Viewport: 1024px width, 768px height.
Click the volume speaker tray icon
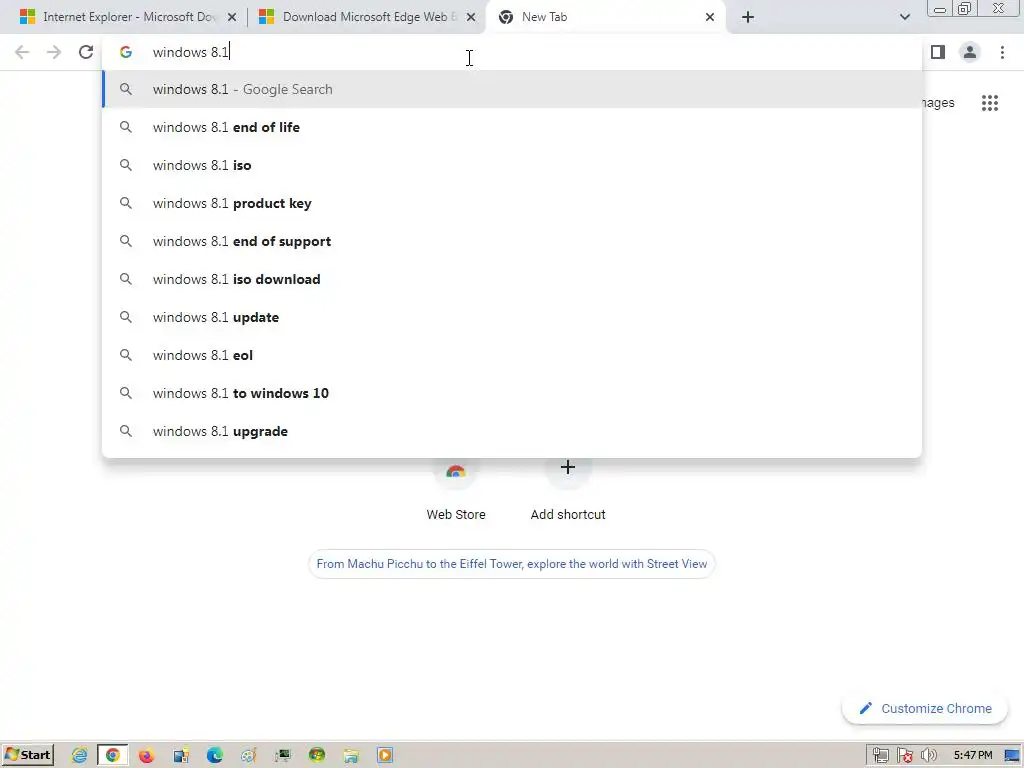928,756
